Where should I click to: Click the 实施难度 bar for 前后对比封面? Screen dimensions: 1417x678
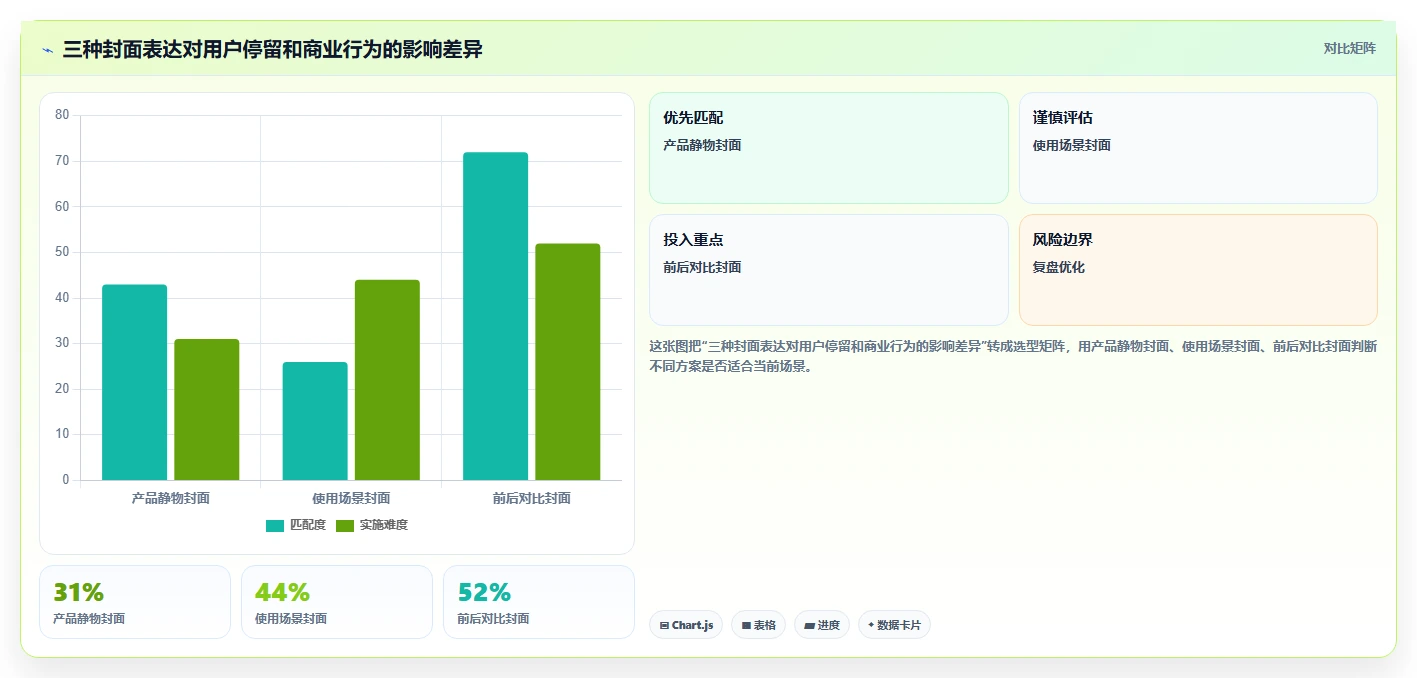pos(568,362)
